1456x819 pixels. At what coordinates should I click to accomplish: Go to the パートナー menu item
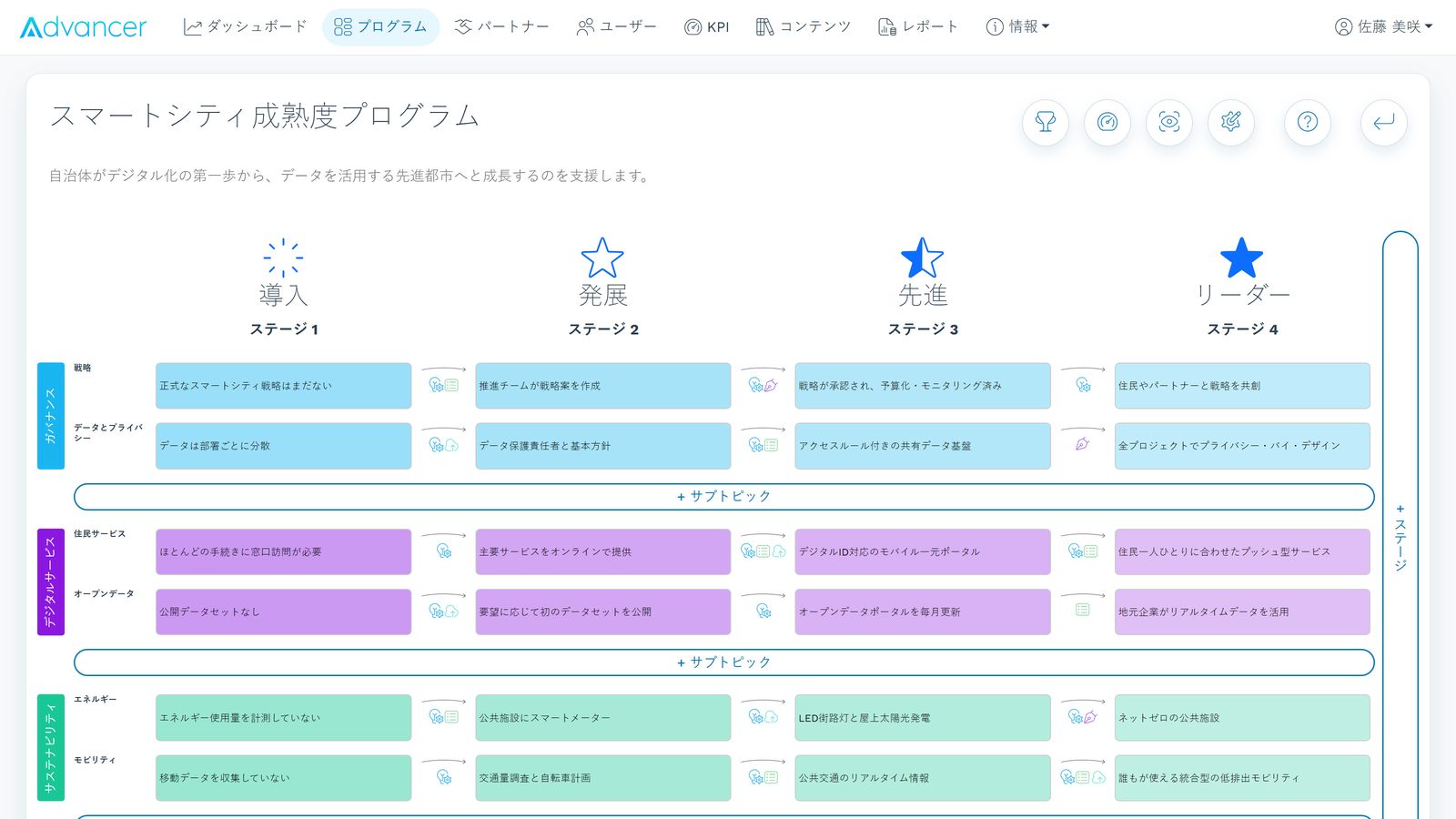point(501,27)
